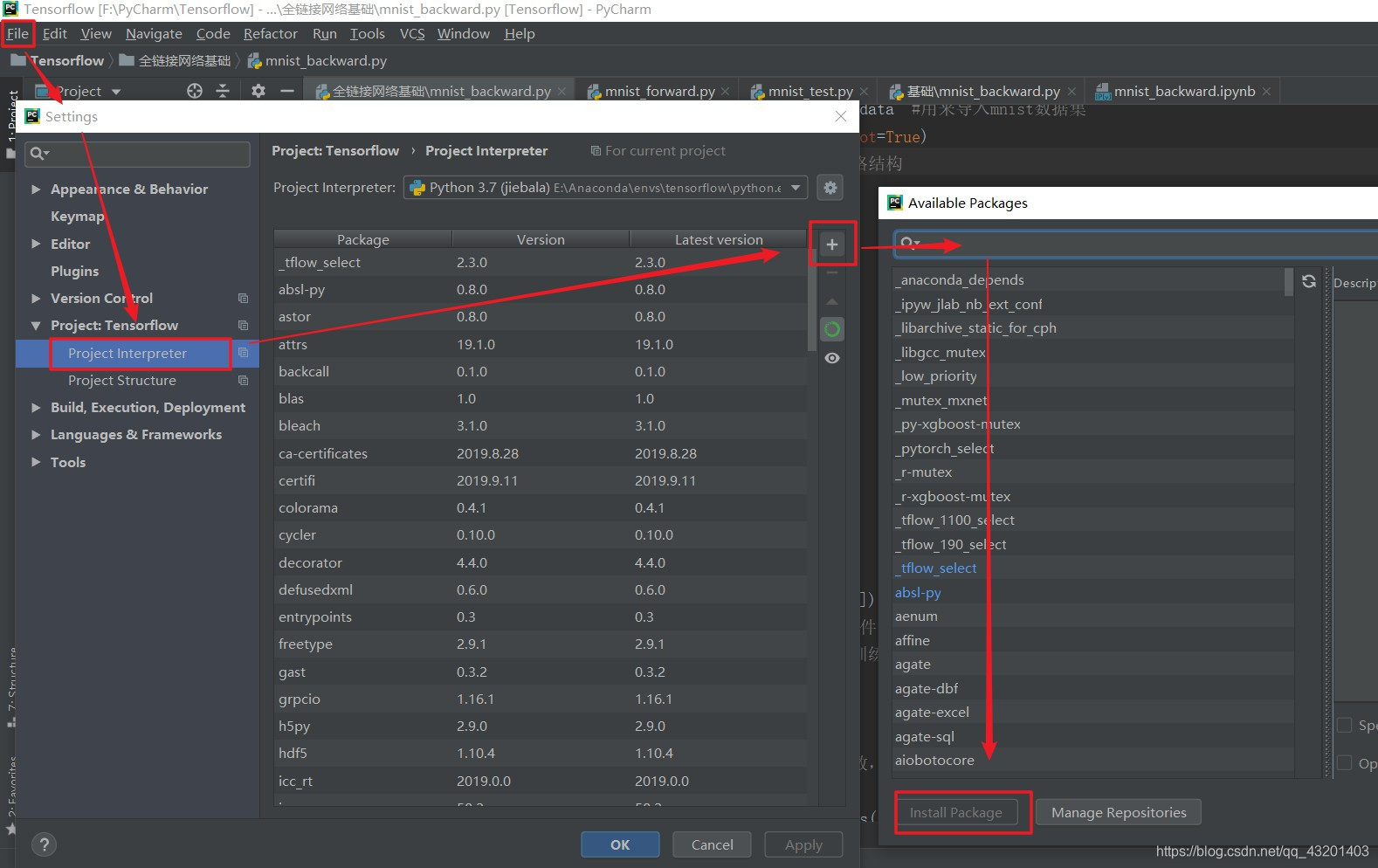Click copy icon beside Project: Tensorflow
This screenshot has height=868, width=1378.
[243, 326]
